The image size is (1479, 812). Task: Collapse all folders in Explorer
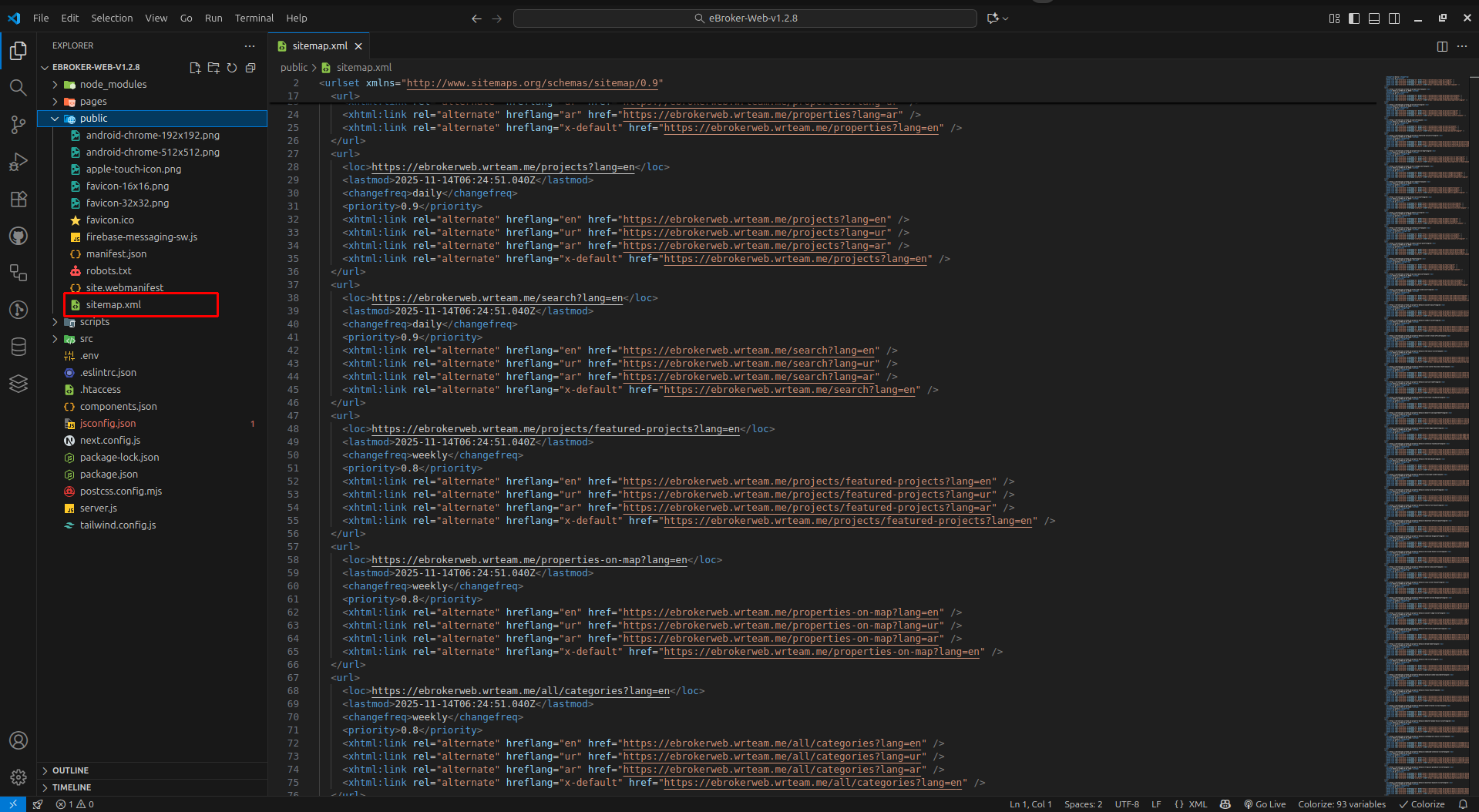coord(250,68)
